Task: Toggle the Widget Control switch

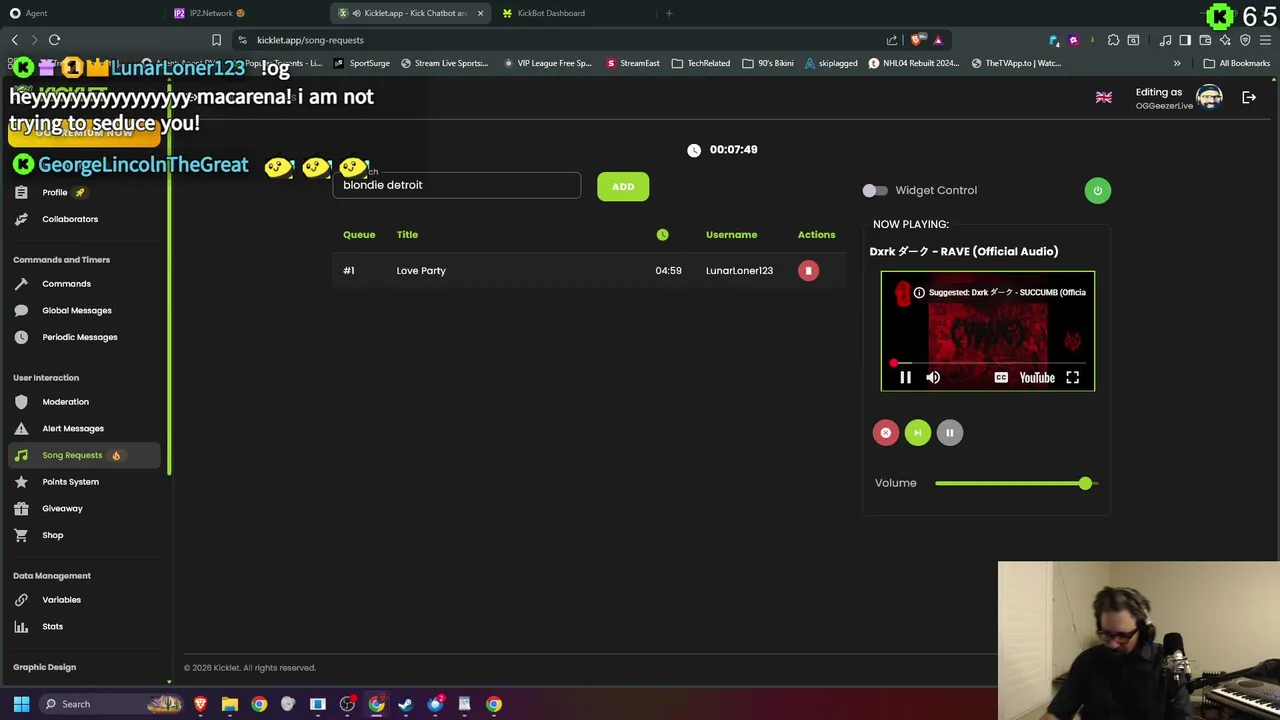Action: [x=875, y=190]
